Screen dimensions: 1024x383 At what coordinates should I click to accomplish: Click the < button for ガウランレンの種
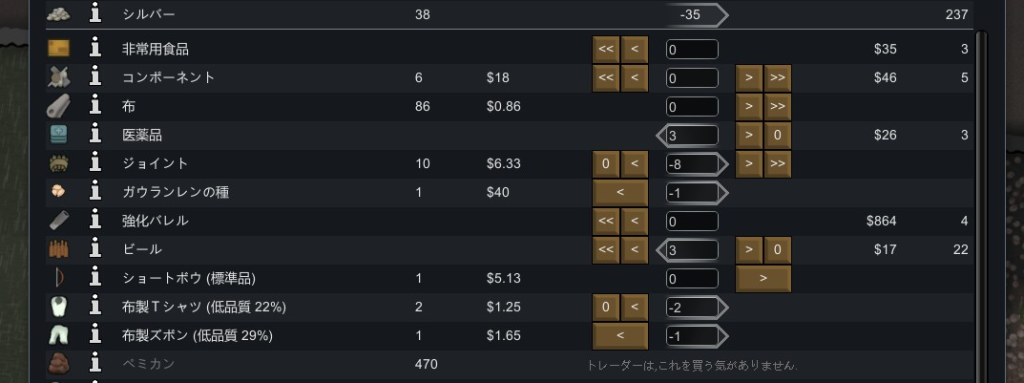pos(620,193)
